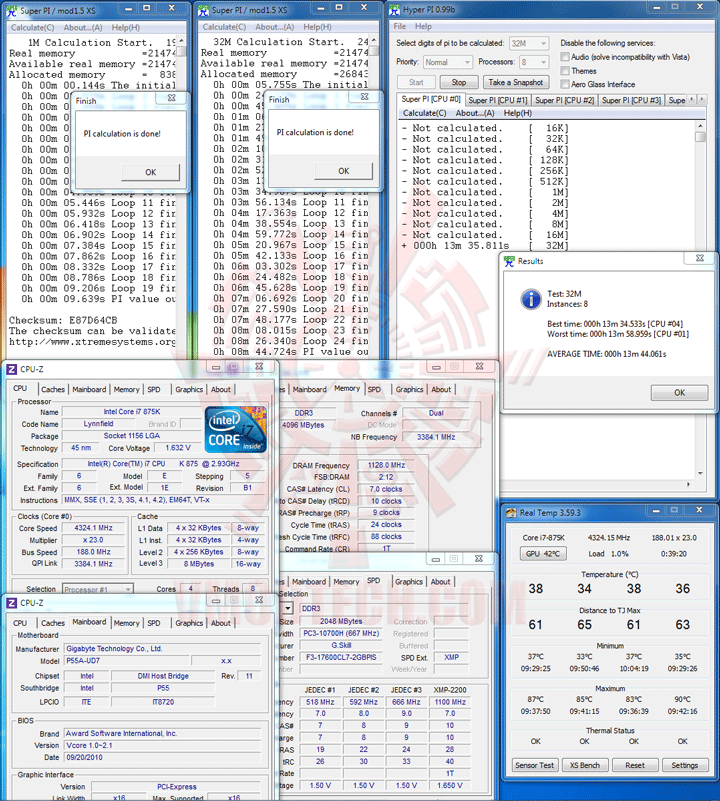Image resolution: width=720 pixels, height=801 pixels.
Task: Open the pi digits dropdown showing 32M
Action: click(x=529, y=43)
